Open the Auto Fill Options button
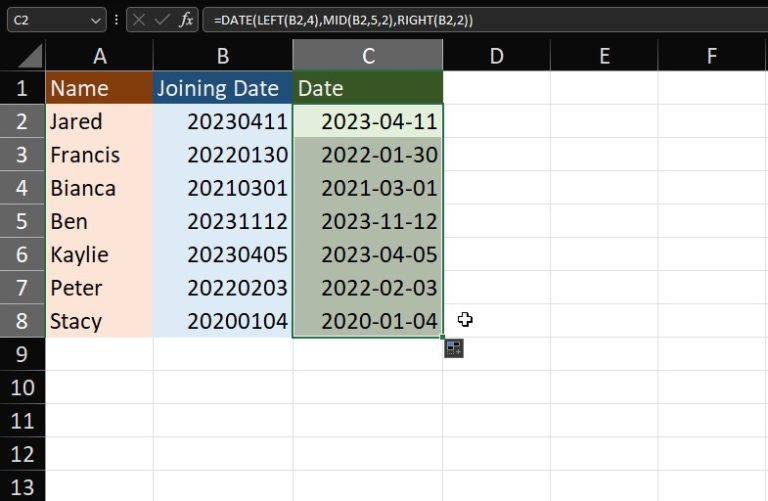Viewport: 768px width, 501px height. click(454, 348)
